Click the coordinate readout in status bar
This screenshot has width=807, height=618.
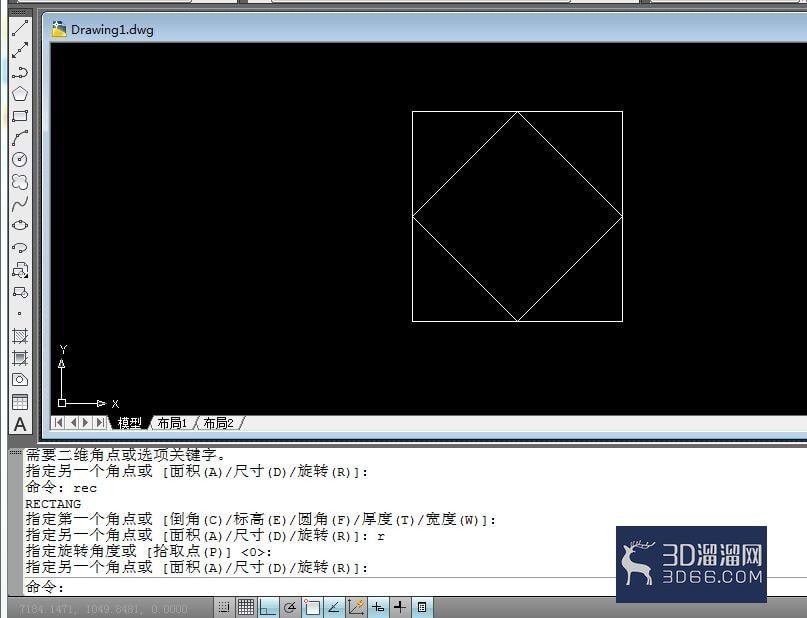click(103, 609)
